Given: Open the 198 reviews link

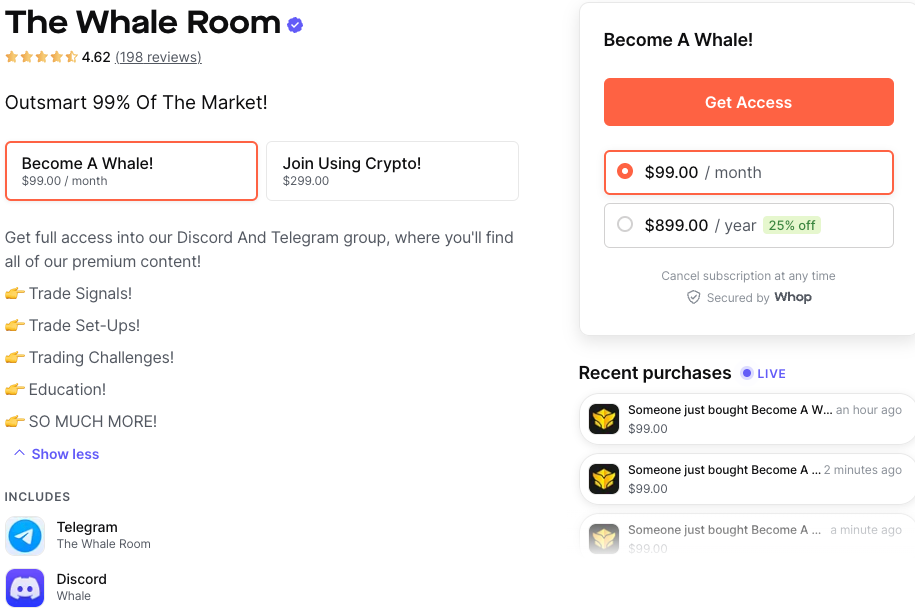Looking at the screenshot, I should [158, 57].
